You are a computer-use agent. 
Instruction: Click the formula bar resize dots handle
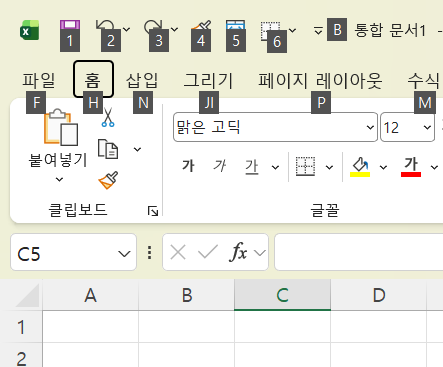[x=150, y=253]
